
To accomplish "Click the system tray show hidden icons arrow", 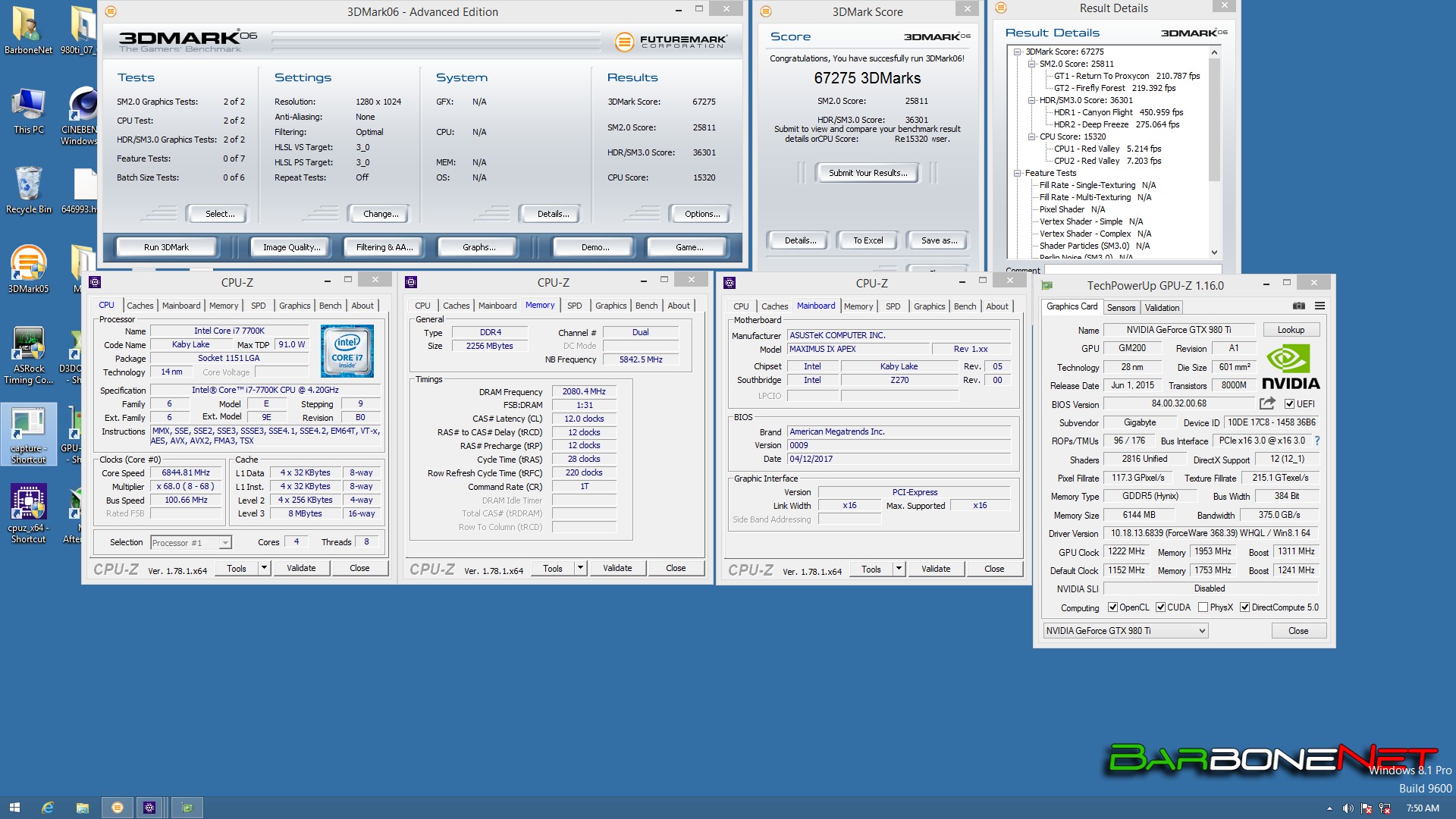I will 1329,808.
